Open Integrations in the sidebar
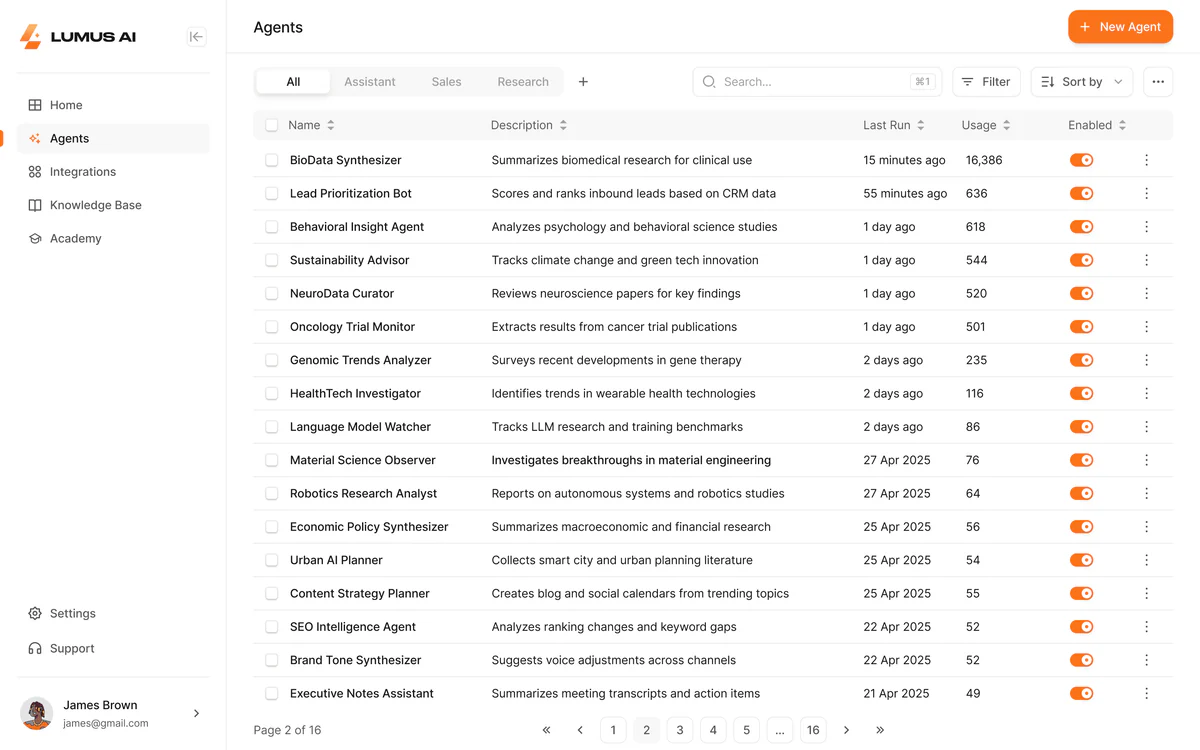The height and width of the screenshot is (750, 1200). [x=113, y=172]
